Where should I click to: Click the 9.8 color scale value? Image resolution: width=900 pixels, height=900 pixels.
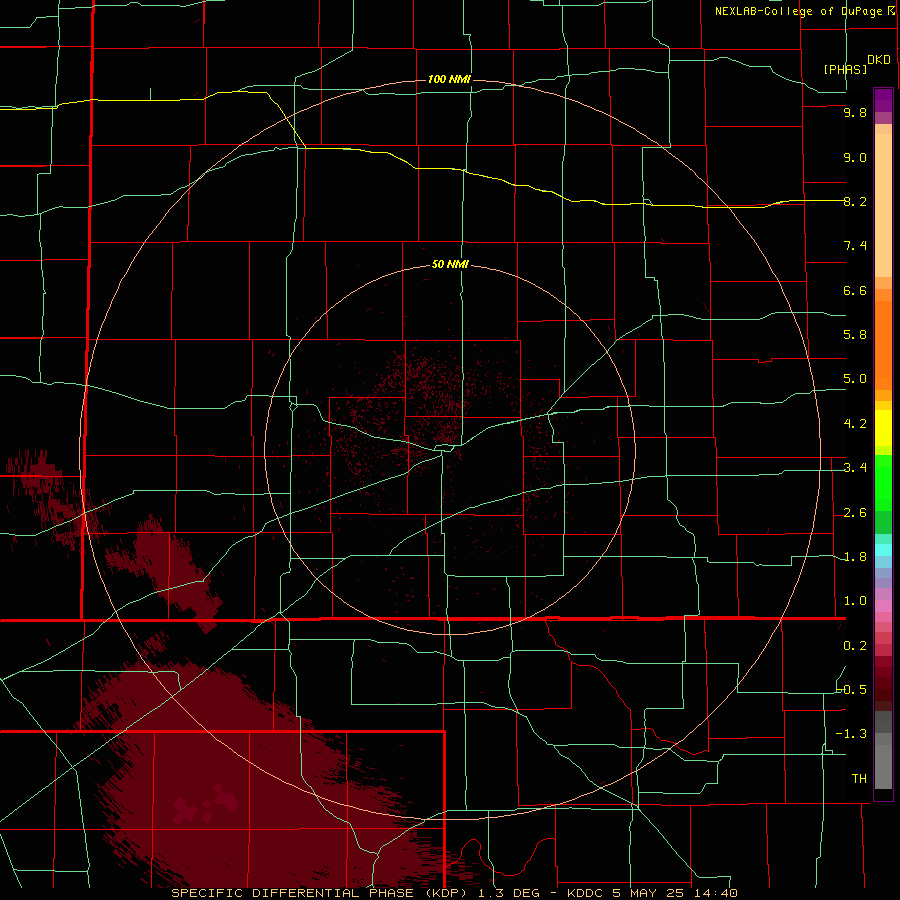[x=855, y=113]
